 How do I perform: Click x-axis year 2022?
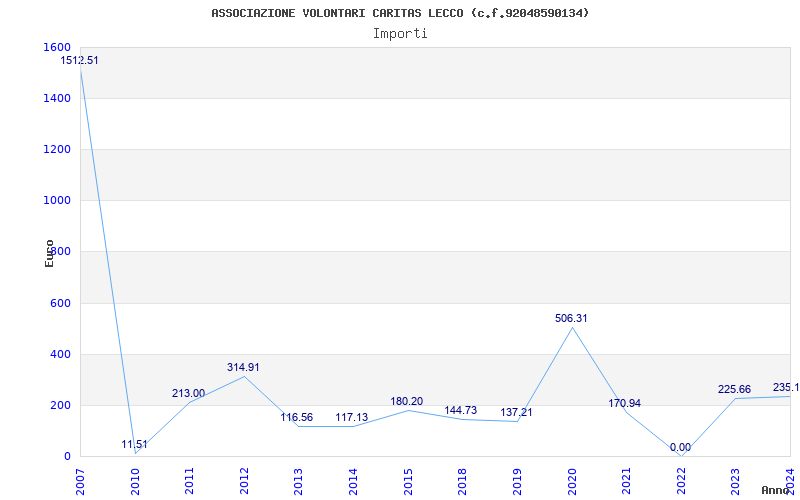pos(681,482)
